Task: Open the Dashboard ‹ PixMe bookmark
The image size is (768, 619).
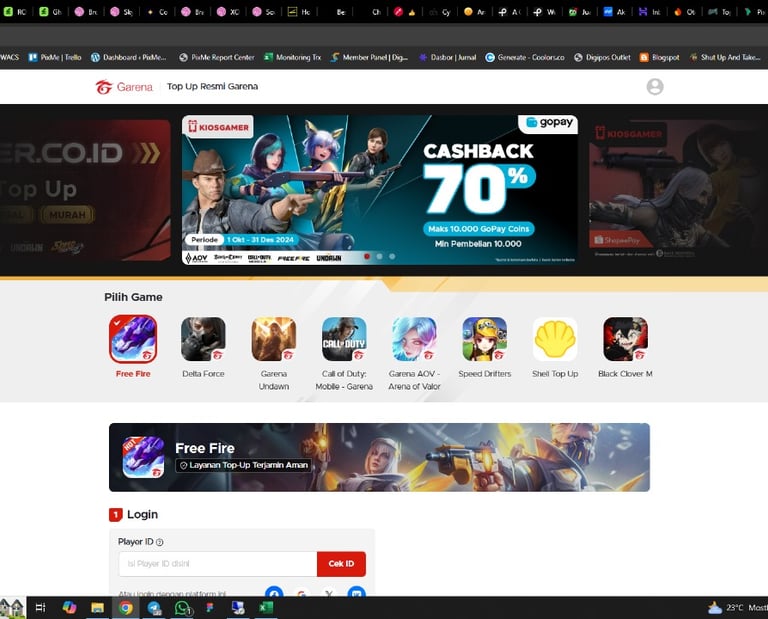Action: pyautogui.click(x=129, y=57)
